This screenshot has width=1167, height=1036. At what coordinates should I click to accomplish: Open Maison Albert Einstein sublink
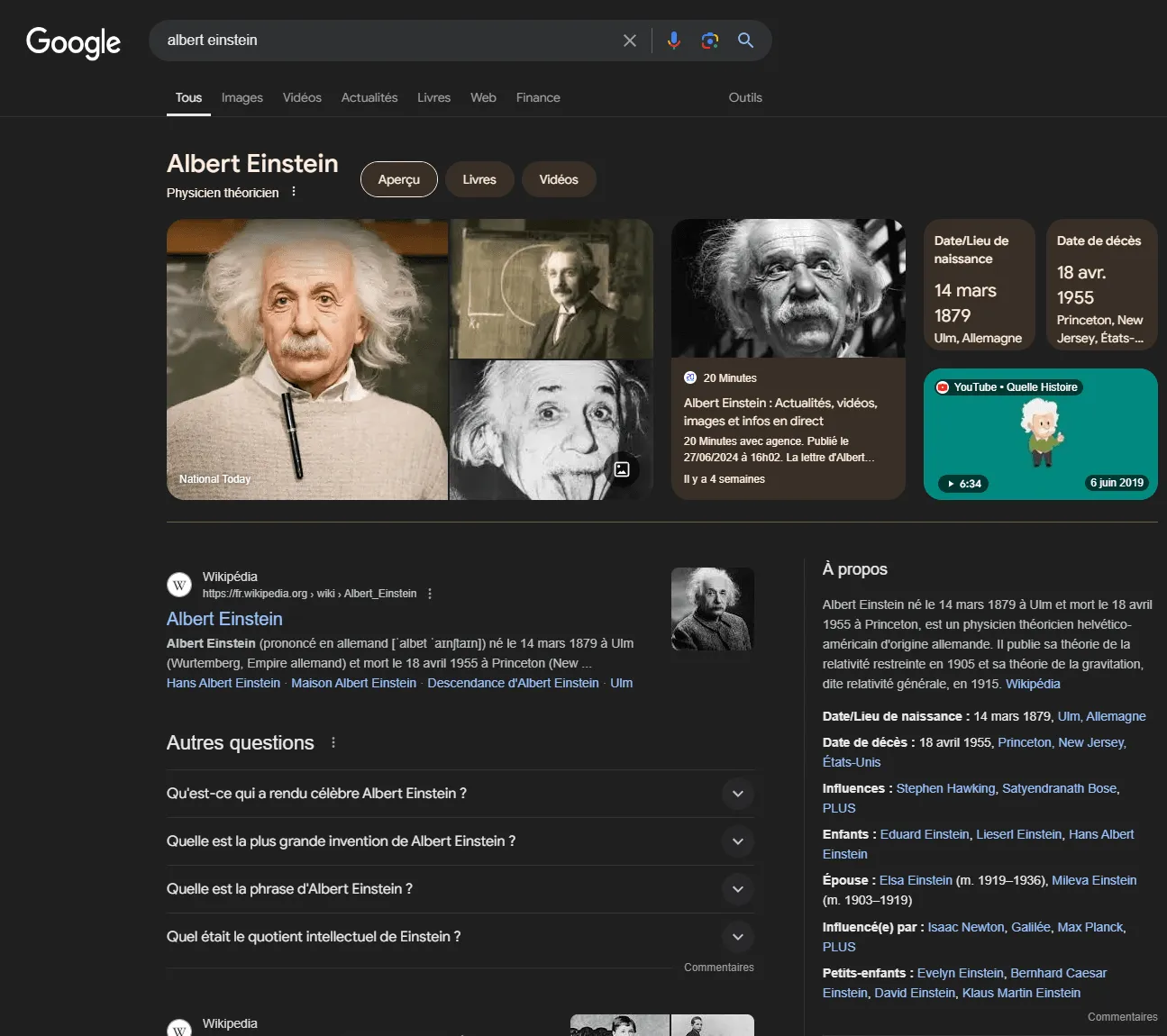click(353, 683)
